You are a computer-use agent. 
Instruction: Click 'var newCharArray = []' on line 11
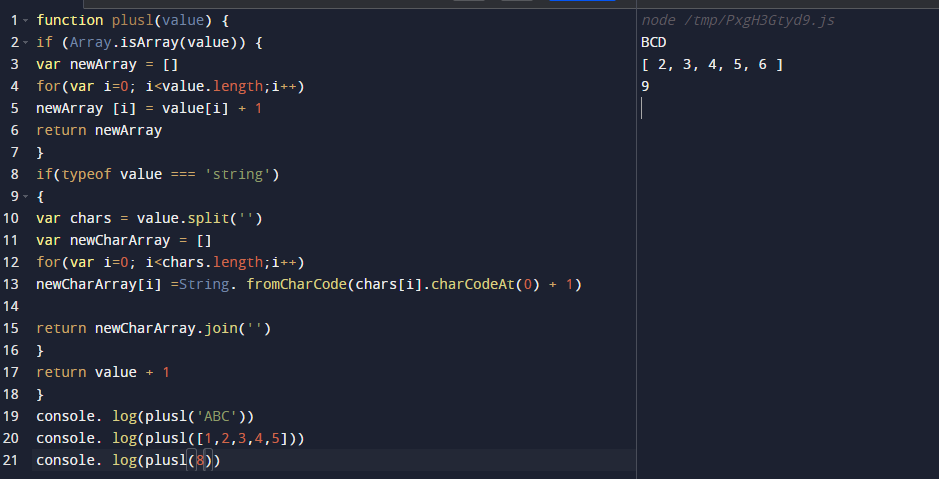pos(124,241)
